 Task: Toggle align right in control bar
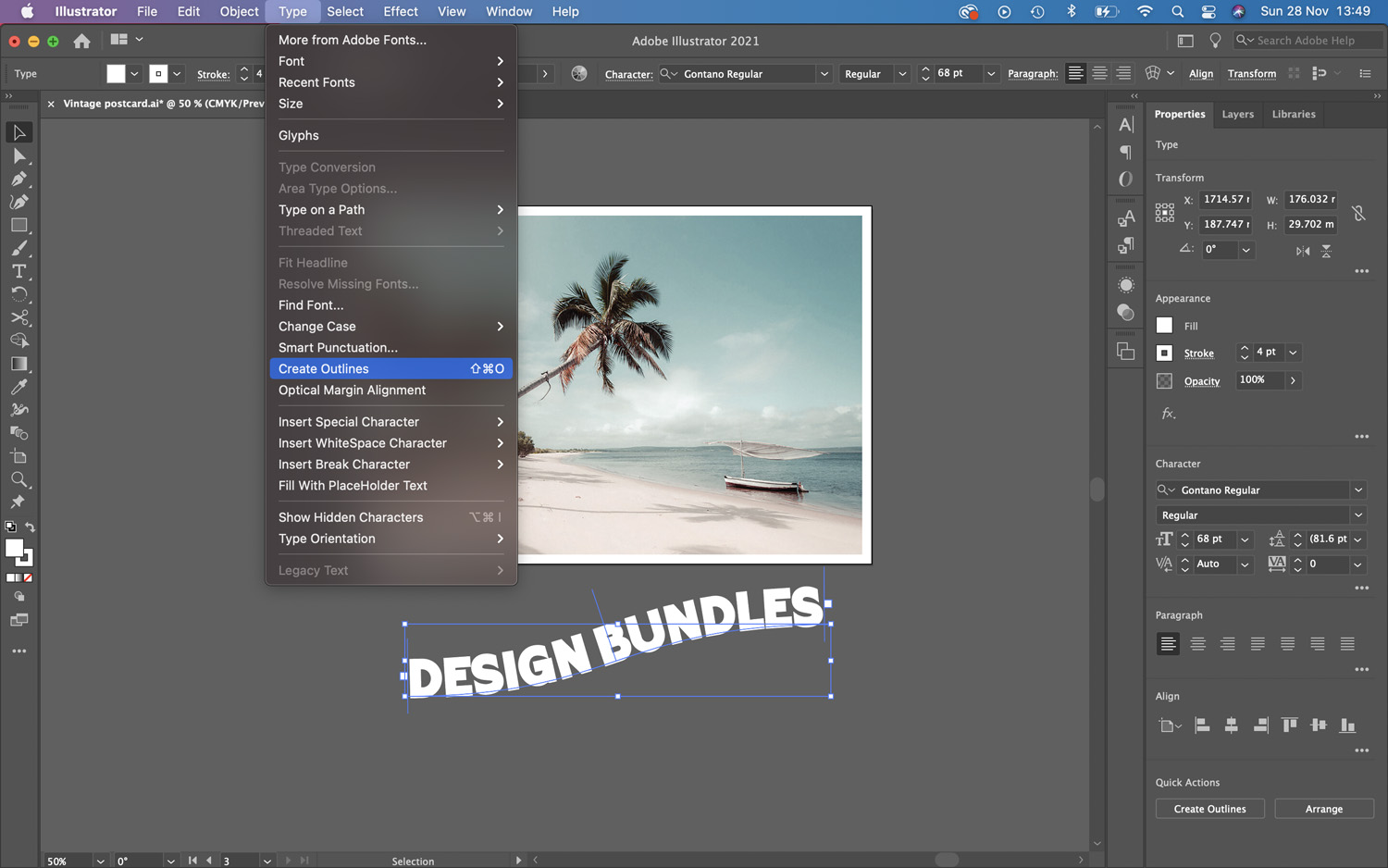tap(1123, 73)
